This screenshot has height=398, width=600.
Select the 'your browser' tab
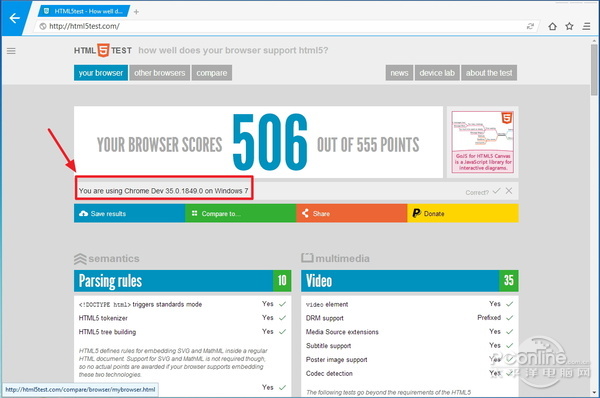[101, 73]
